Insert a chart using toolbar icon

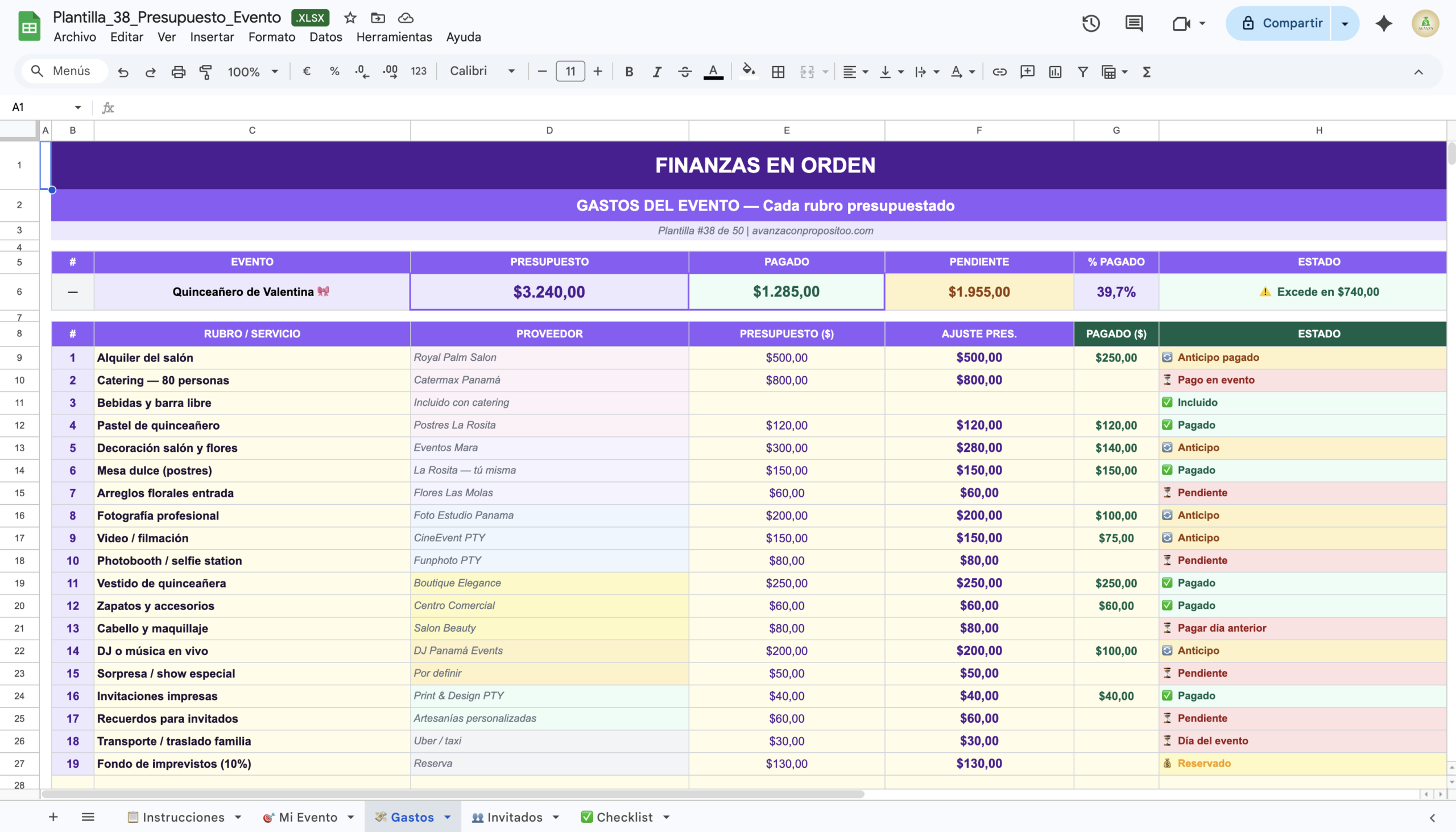click(1054, 72)
